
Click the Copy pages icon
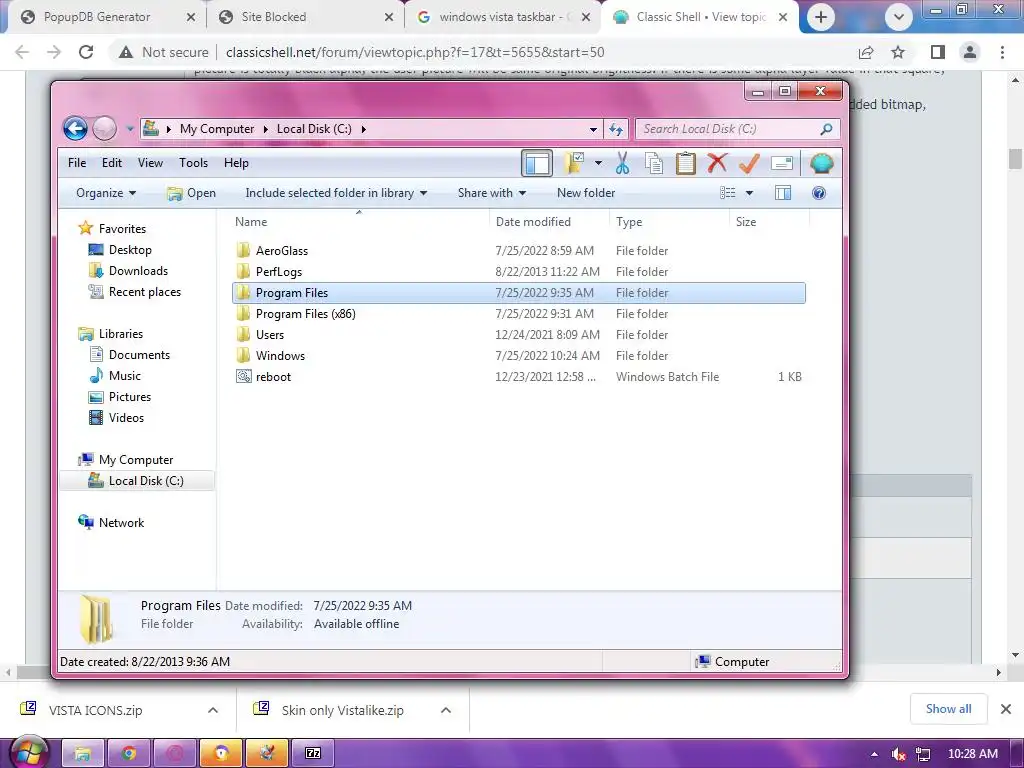654,163
